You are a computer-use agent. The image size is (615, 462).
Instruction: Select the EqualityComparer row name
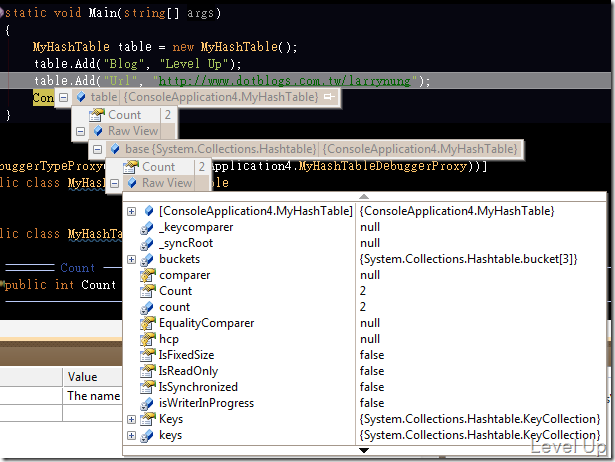207,323
